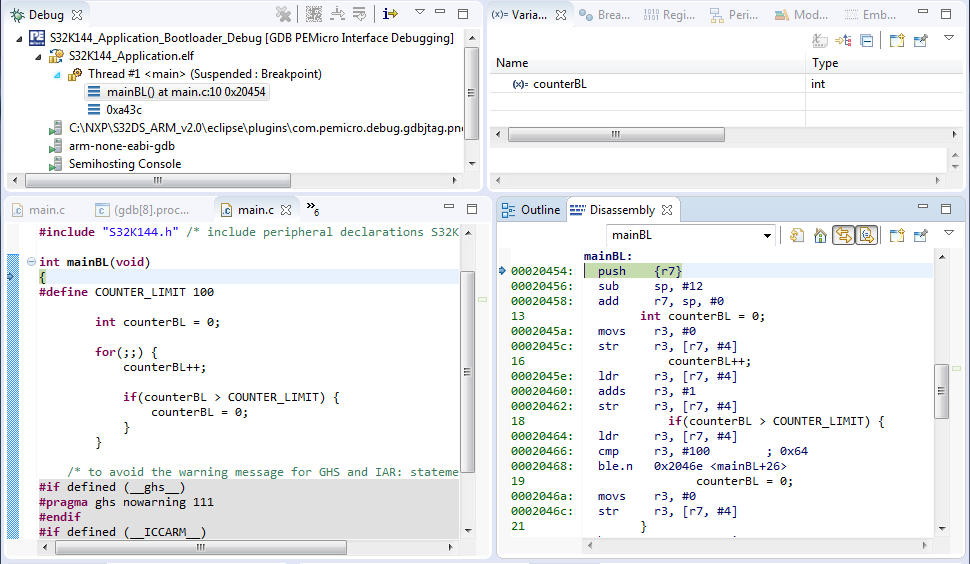Viewport: 970px width, 564px height.
Task: Click Collapse All in Variables view
Action: coord(867,41)
